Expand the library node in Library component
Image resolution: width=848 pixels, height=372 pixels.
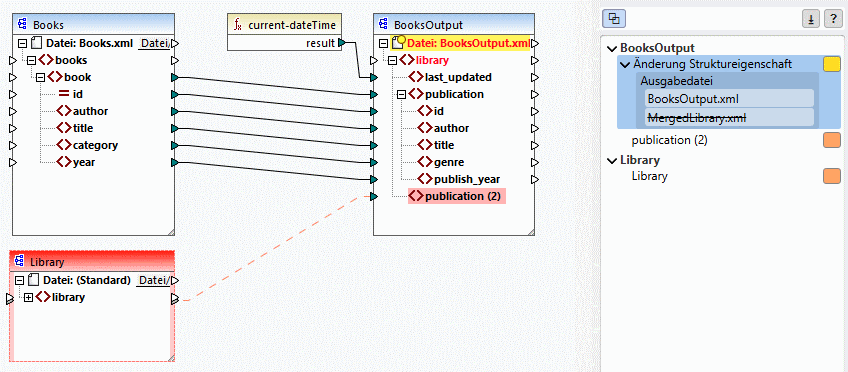tap(28, 297)
